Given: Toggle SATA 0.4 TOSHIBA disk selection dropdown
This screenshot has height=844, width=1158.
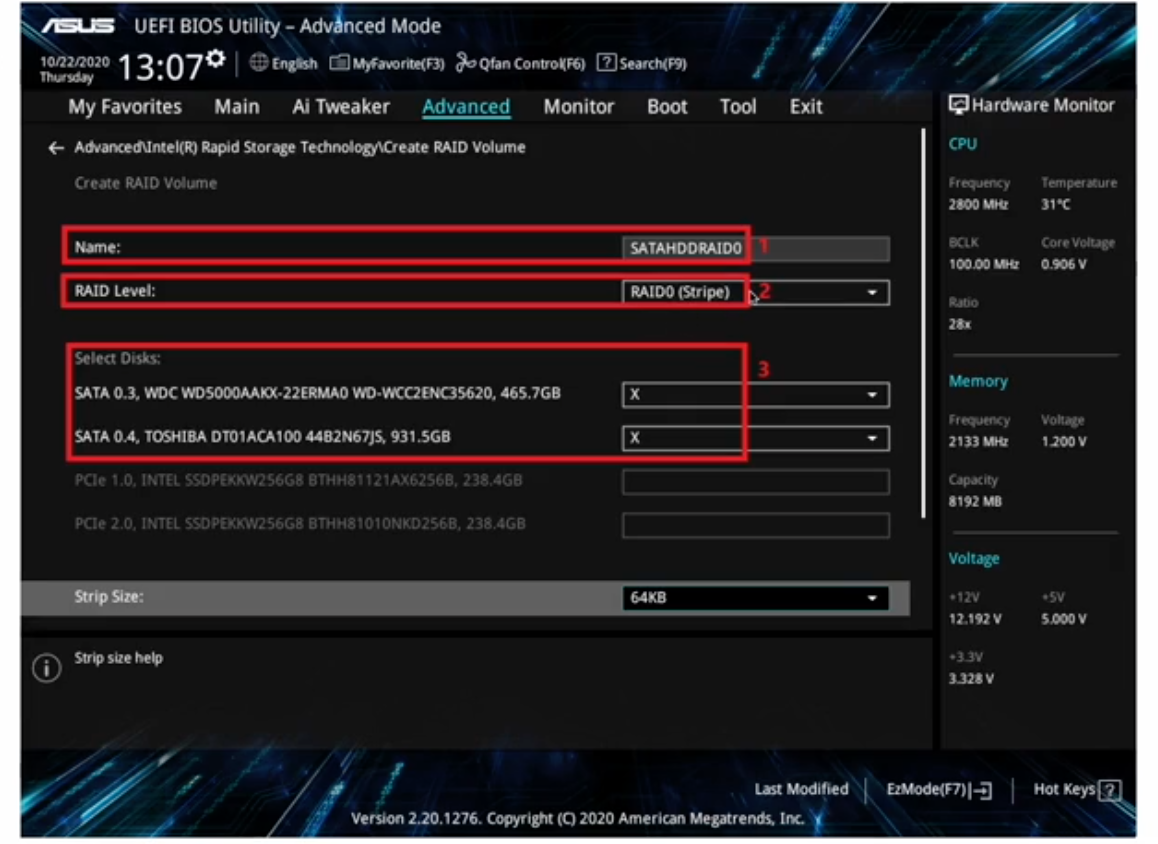Looking at the screenshot, I should (x=756, y=439).
